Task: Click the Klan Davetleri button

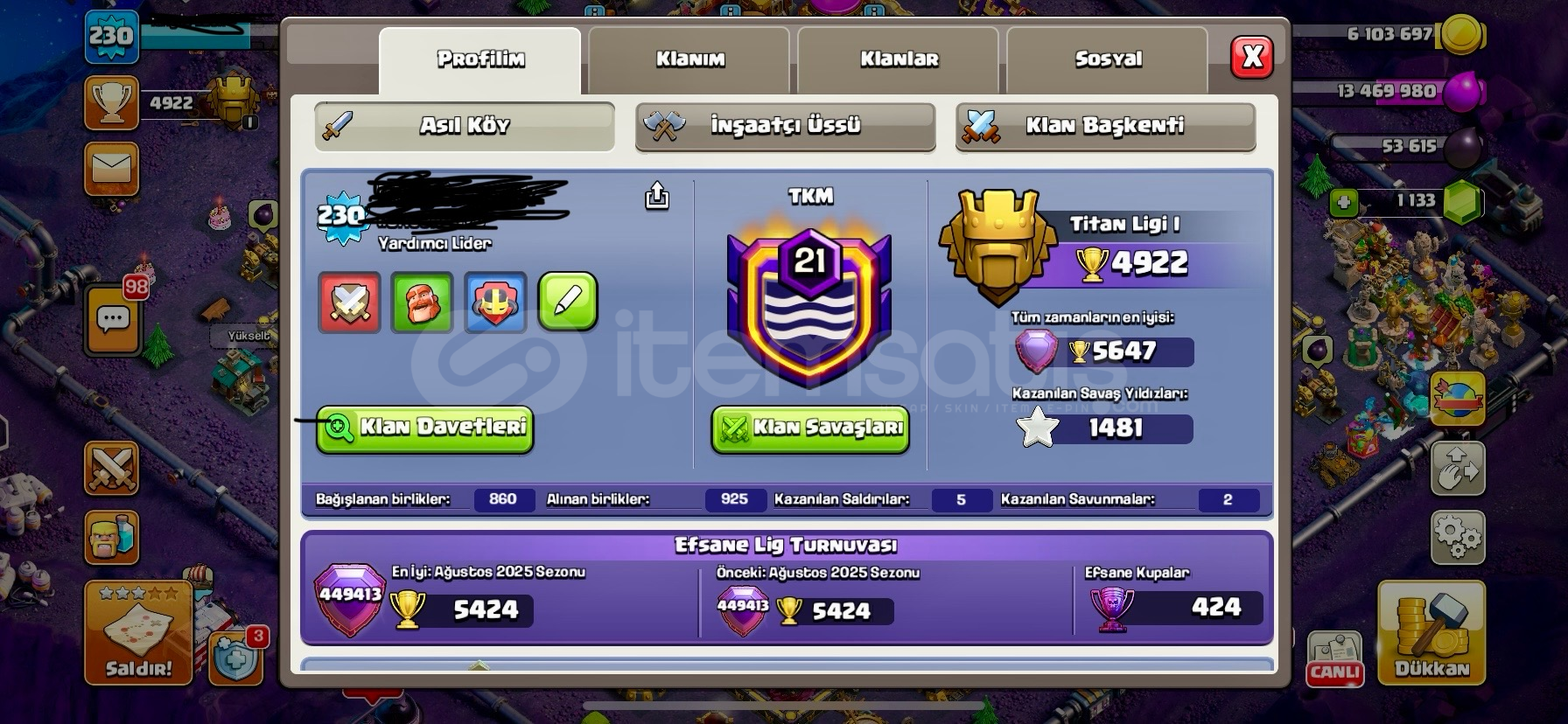Action: (425, 429)
